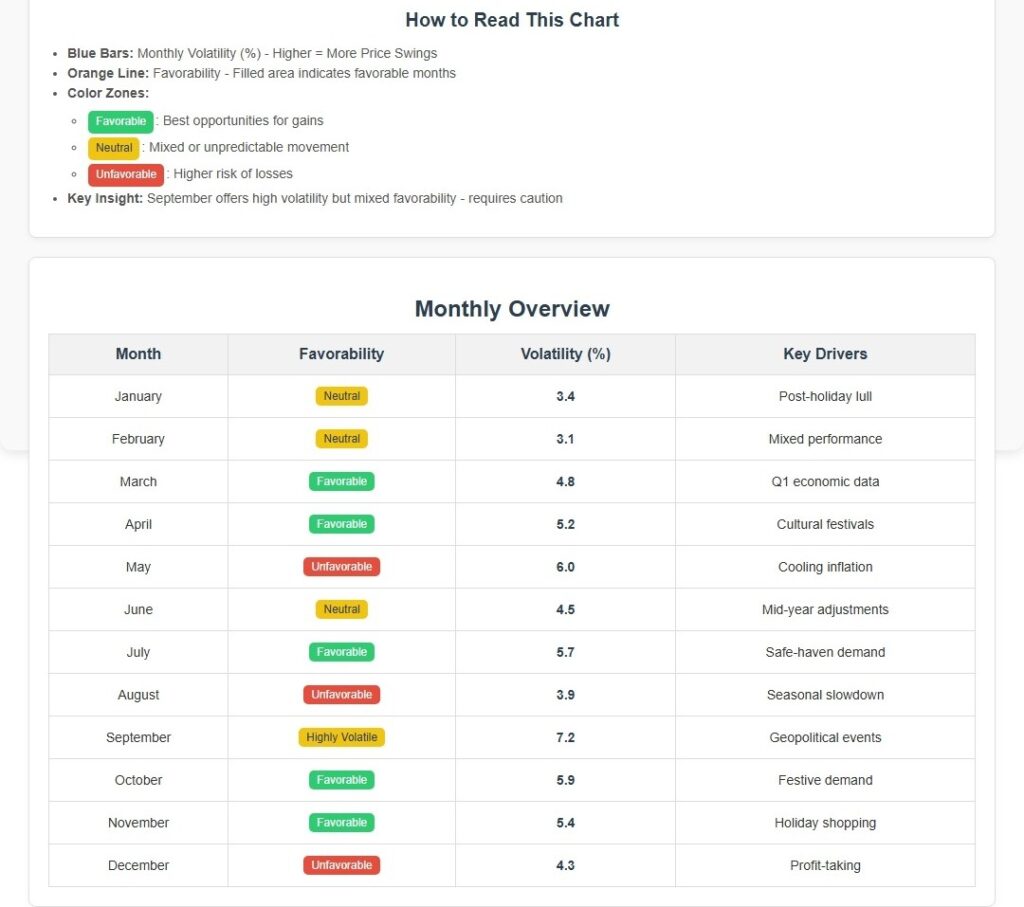Click the Unfavorable badge in the May row
The height and width of the screenshot is (907, 1024).
pyautogui.click(x=341, y=567)
